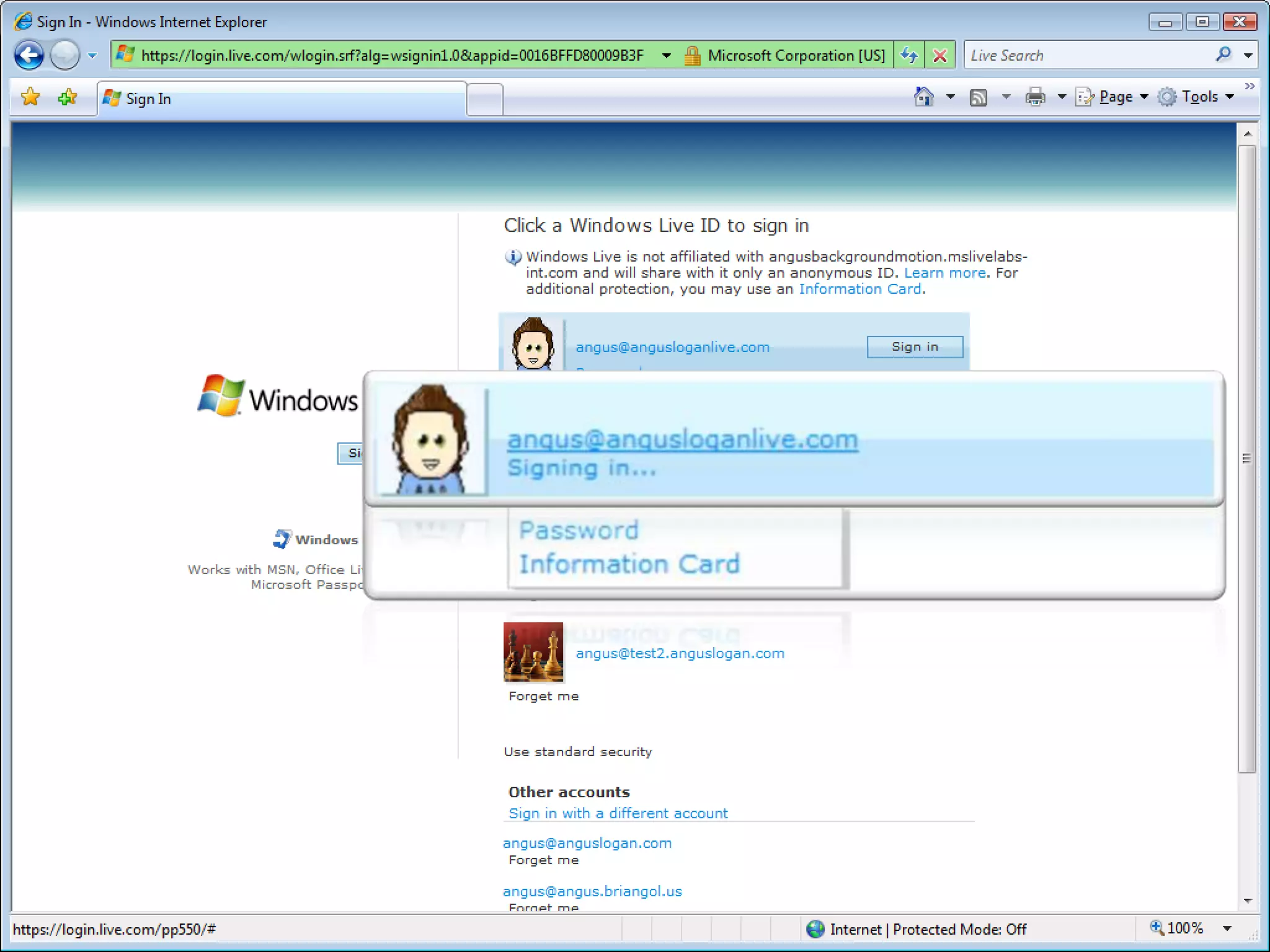Click the Windows Live ID butterfly icon
Screen dimensions: 1270x952
[x=282, y=539]
